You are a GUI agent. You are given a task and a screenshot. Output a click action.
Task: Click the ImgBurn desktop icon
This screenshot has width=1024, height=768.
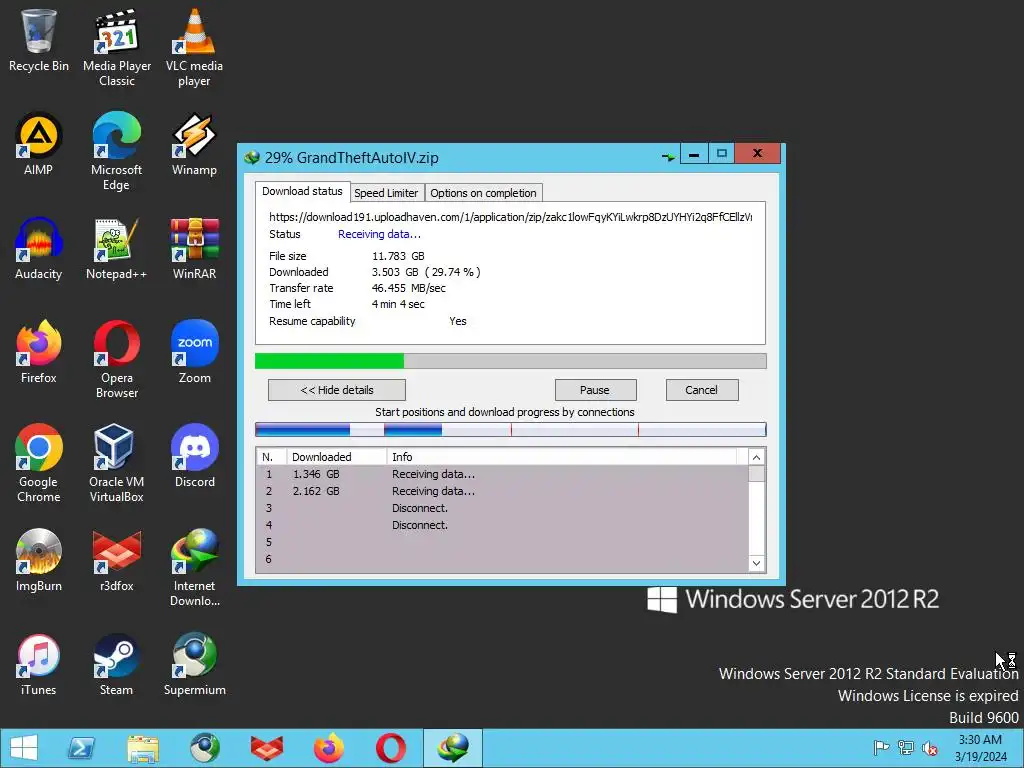39,560
